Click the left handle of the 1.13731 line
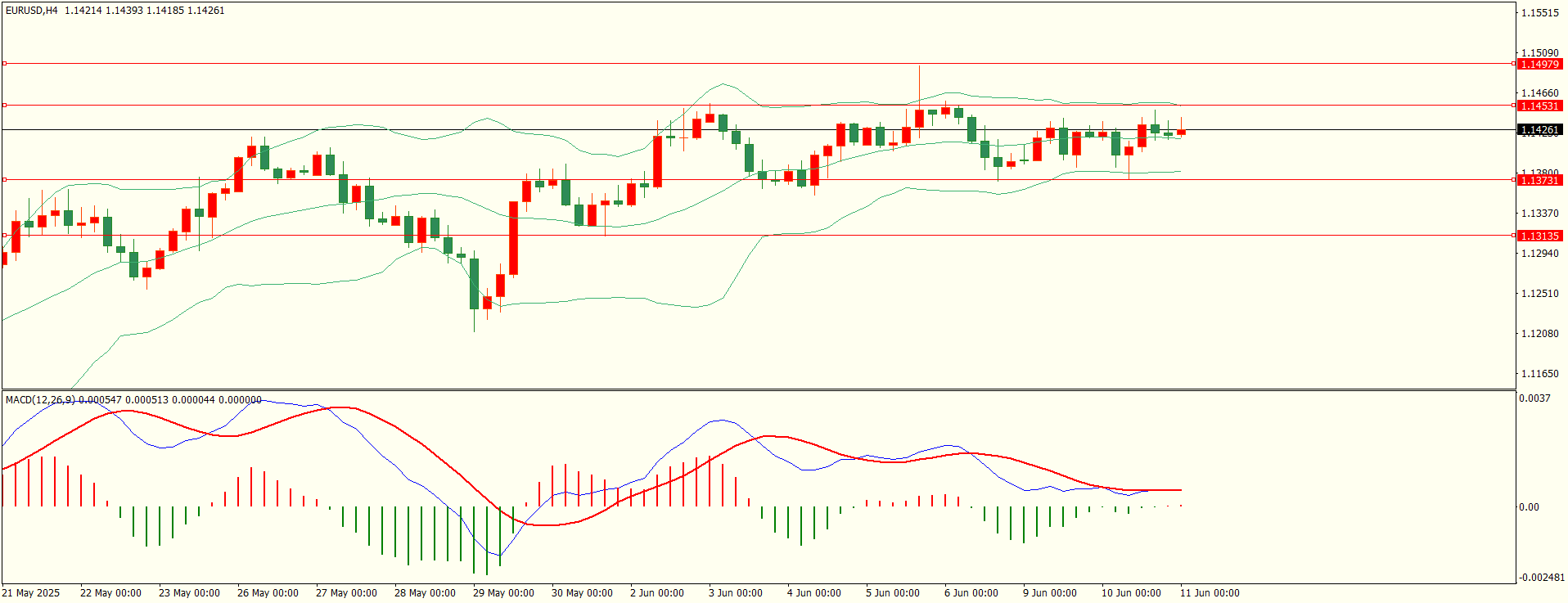Viewport: 1568px width, 603px height. click(x=4, y=179)
